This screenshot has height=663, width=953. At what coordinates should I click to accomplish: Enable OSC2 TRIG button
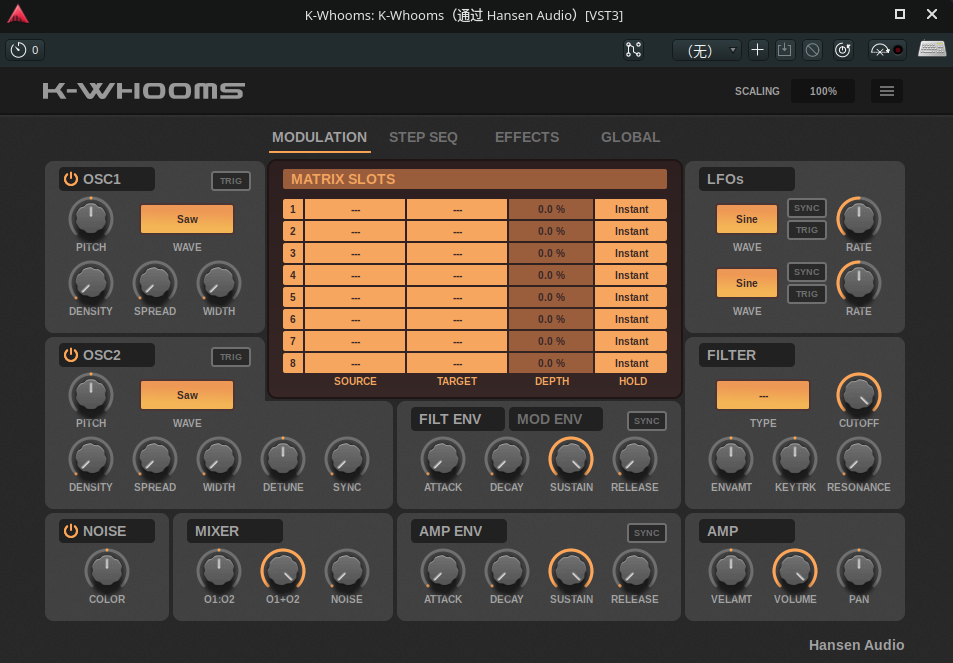(231, 357)
